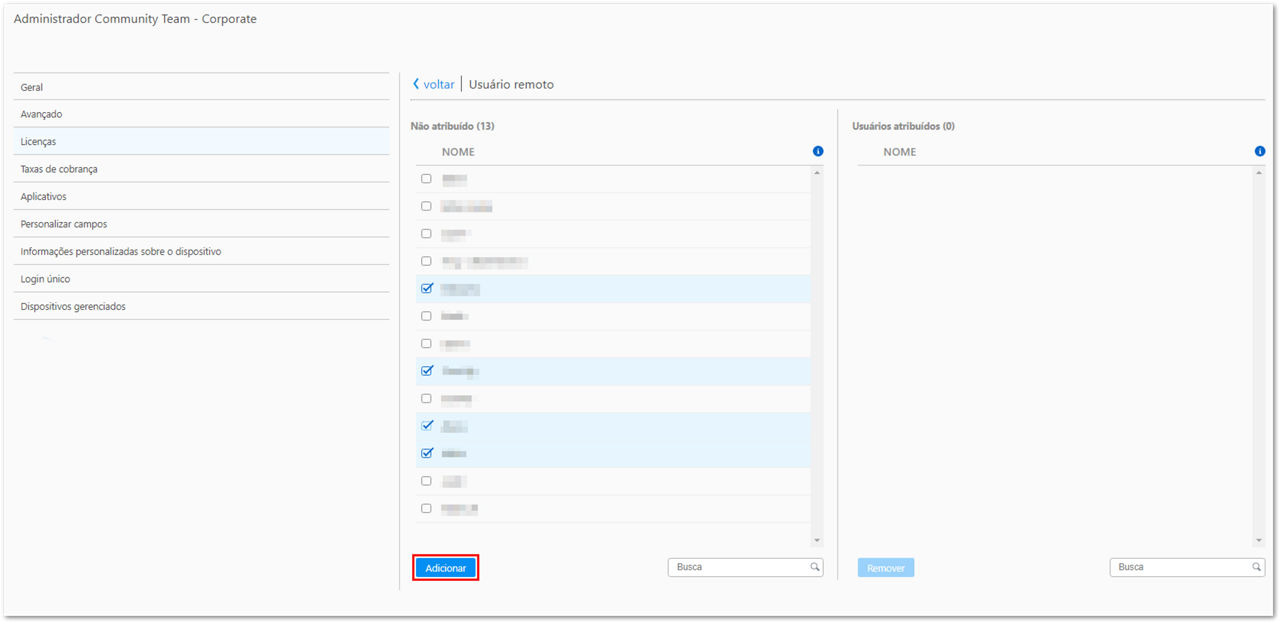Open the Avançado section
Image resolution: width=1280 pixels, height=623 pixels.
pyautogui.click(x=201, y=114)
